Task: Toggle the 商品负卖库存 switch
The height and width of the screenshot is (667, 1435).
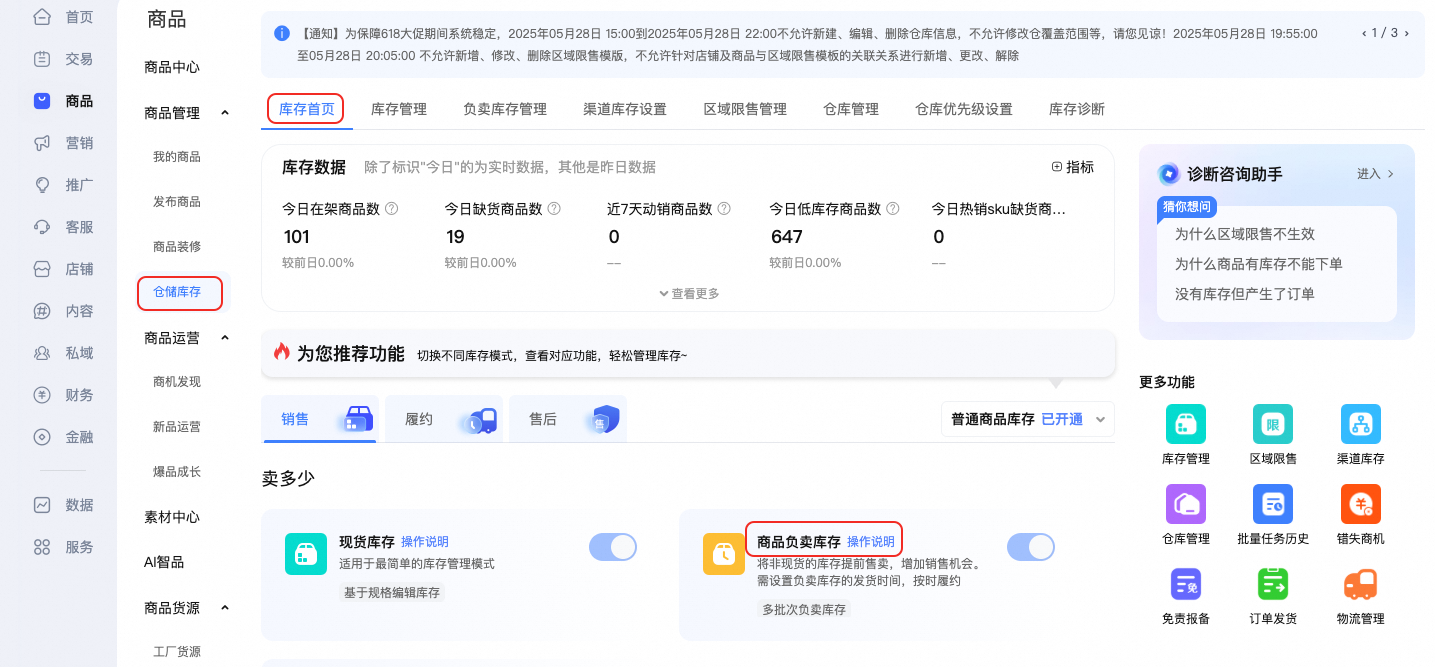Action: (1031, 547)
